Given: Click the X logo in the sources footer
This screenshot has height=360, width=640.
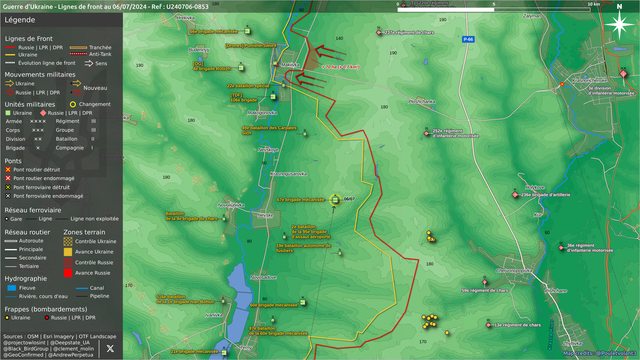Looking at the screenshot, I should click(110, 348).
